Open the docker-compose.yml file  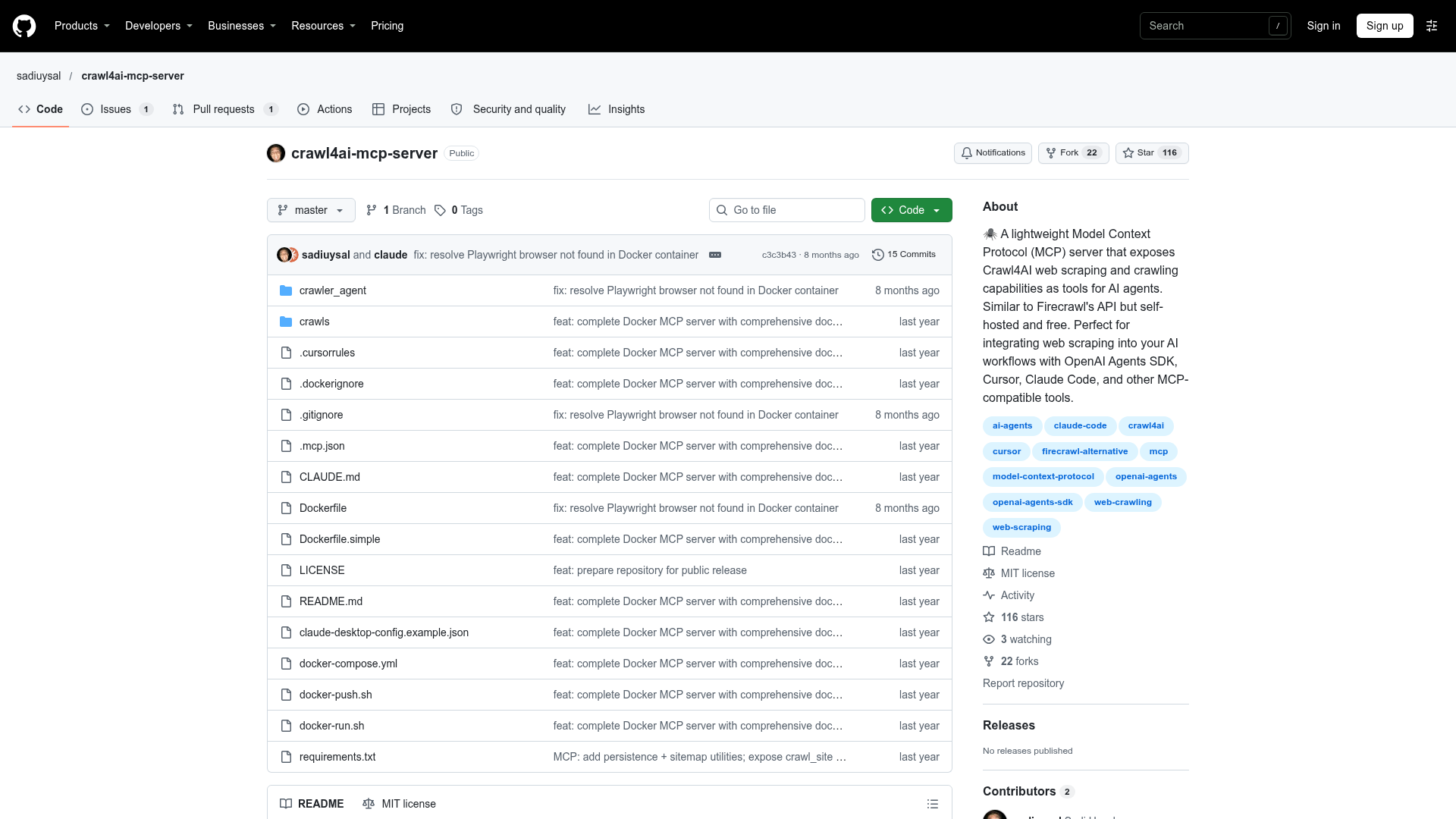point(348,664)
